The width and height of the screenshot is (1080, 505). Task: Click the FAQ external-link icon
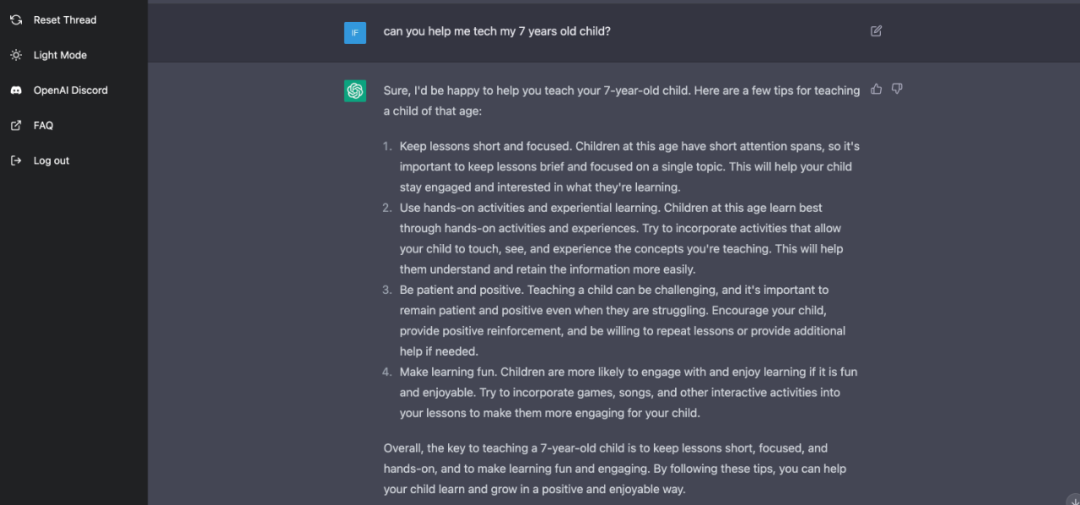[x=16, y=125]
